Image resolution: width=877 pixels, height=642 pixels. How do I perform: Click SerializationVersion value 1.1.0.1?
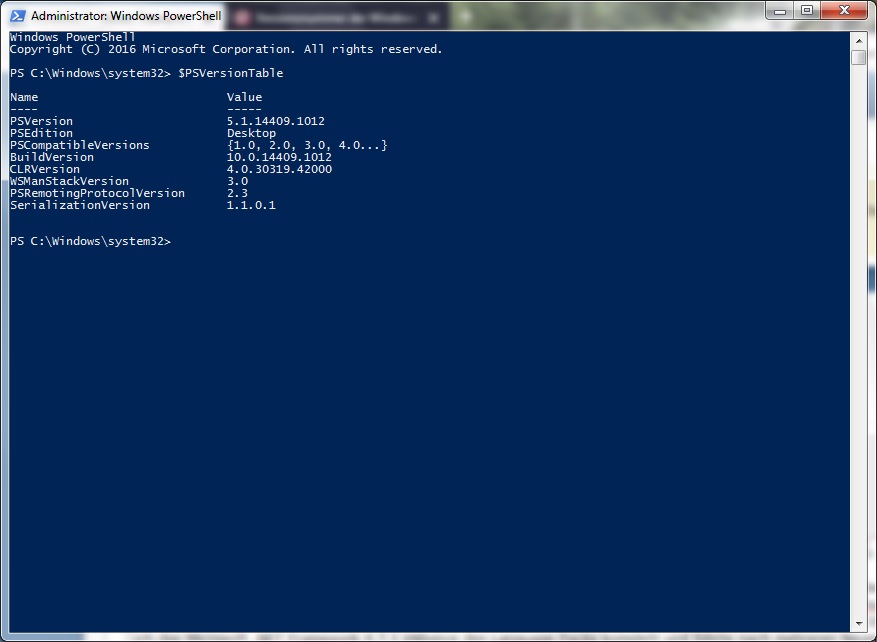[251, 205]
